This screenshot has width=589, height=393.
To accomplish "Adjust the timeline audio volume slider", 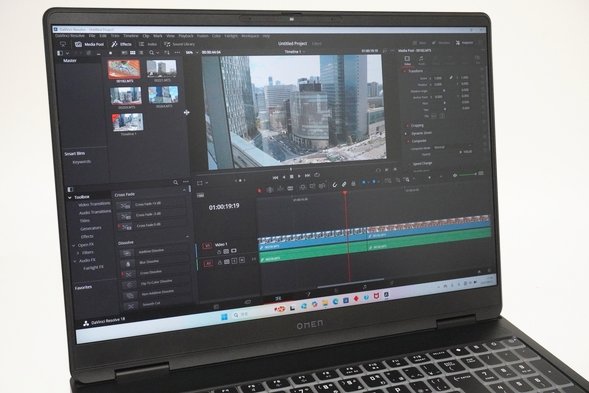I will coord(468,174).
